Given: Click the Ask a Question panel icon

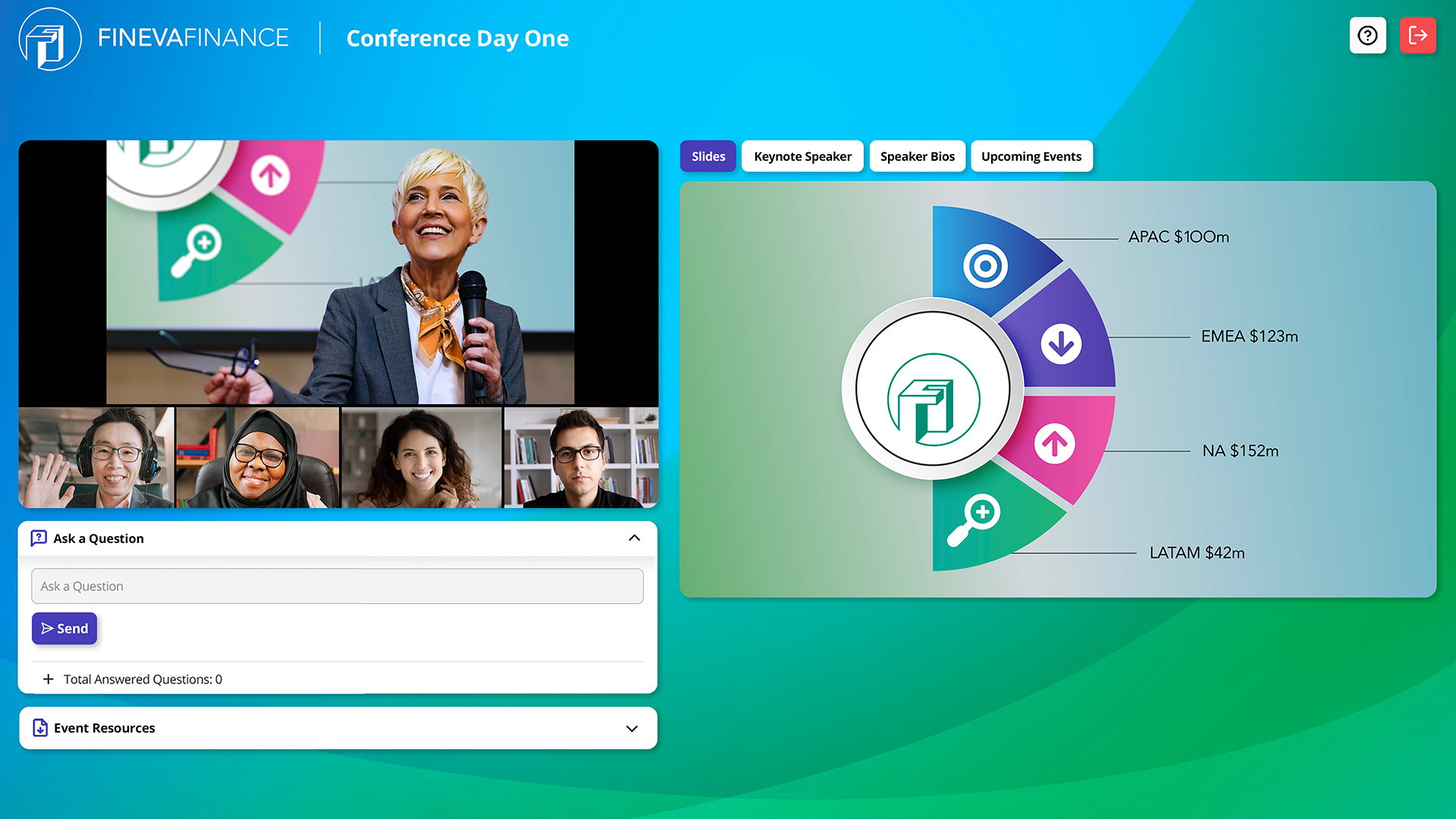Looking at the screenshot, I should (x=38, y=538).
